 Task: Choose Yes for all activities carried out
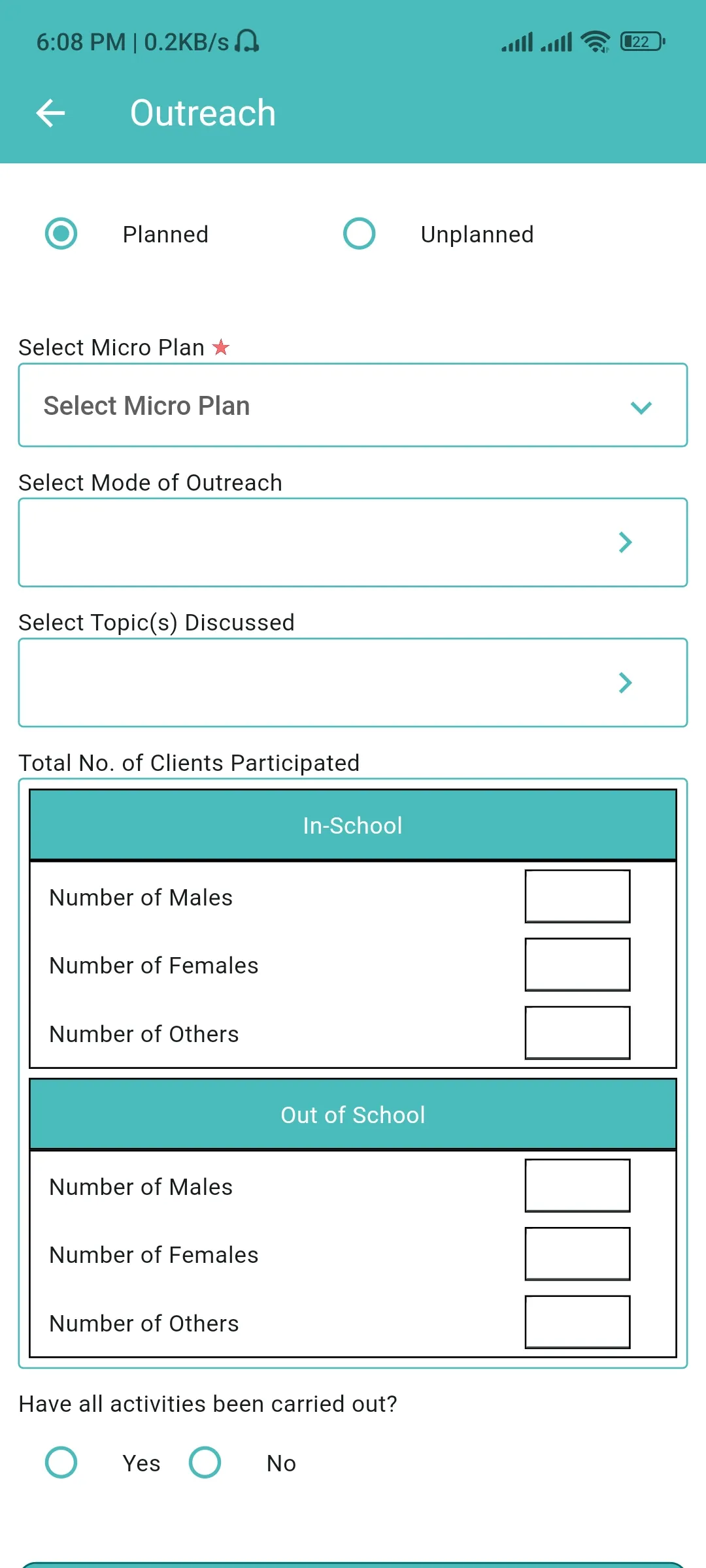point(61,1462)
